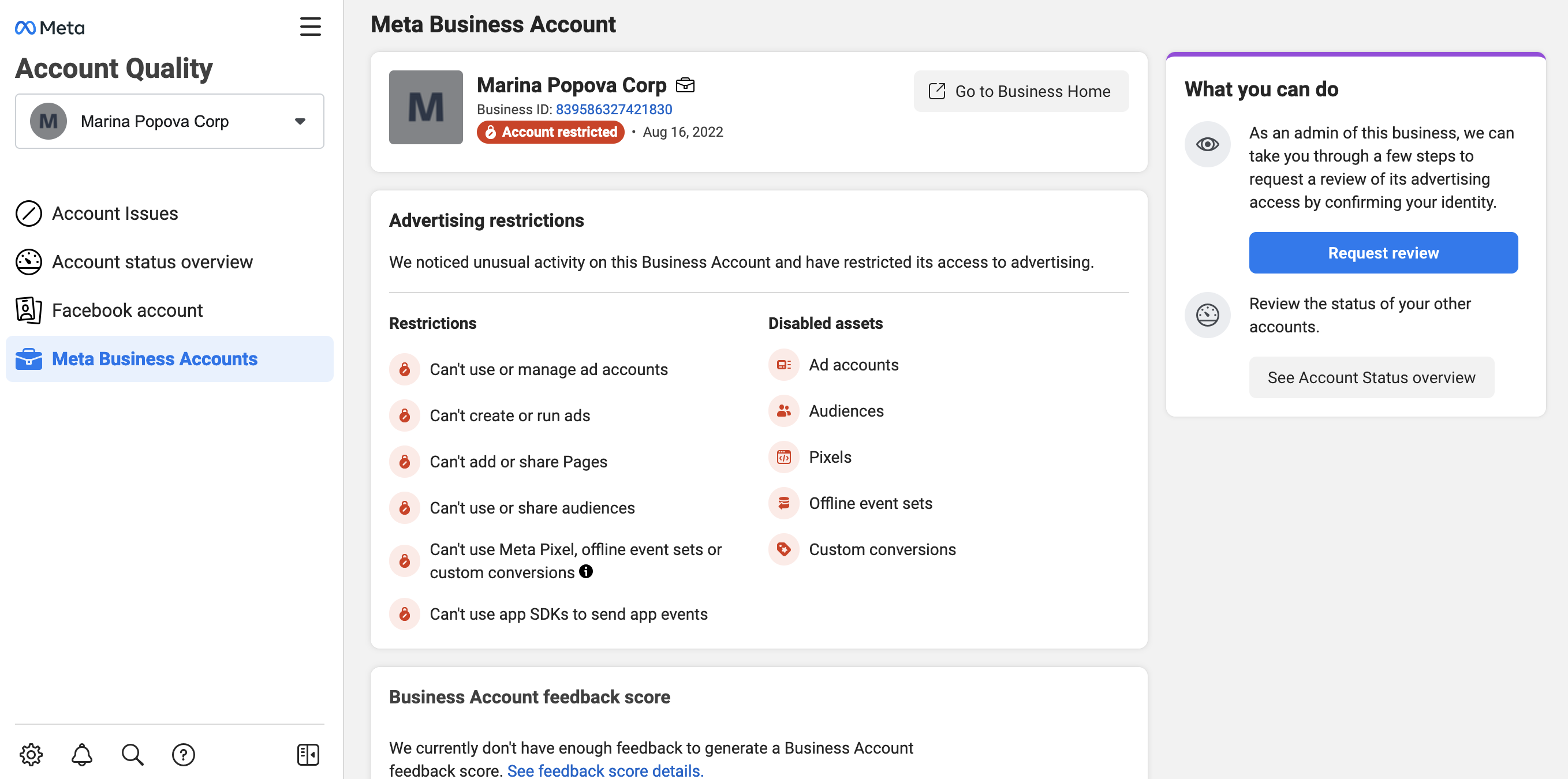Click lock icon beside Can't use or share audiences
The image size is (1568, 779).
pyautogui.click(x=405, y=509)
